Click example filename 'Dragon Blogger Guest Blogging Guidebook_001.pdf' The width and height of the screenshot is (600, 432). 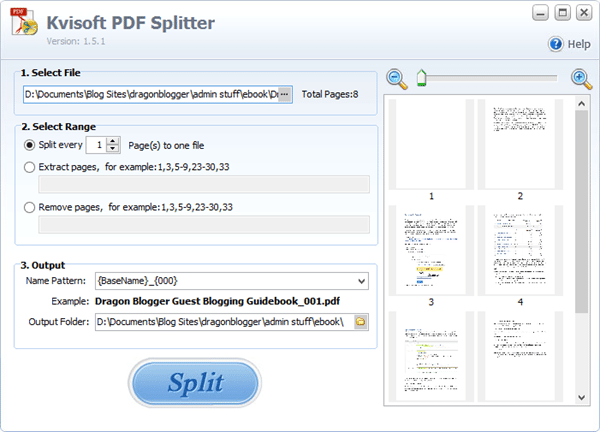(217, 301)
